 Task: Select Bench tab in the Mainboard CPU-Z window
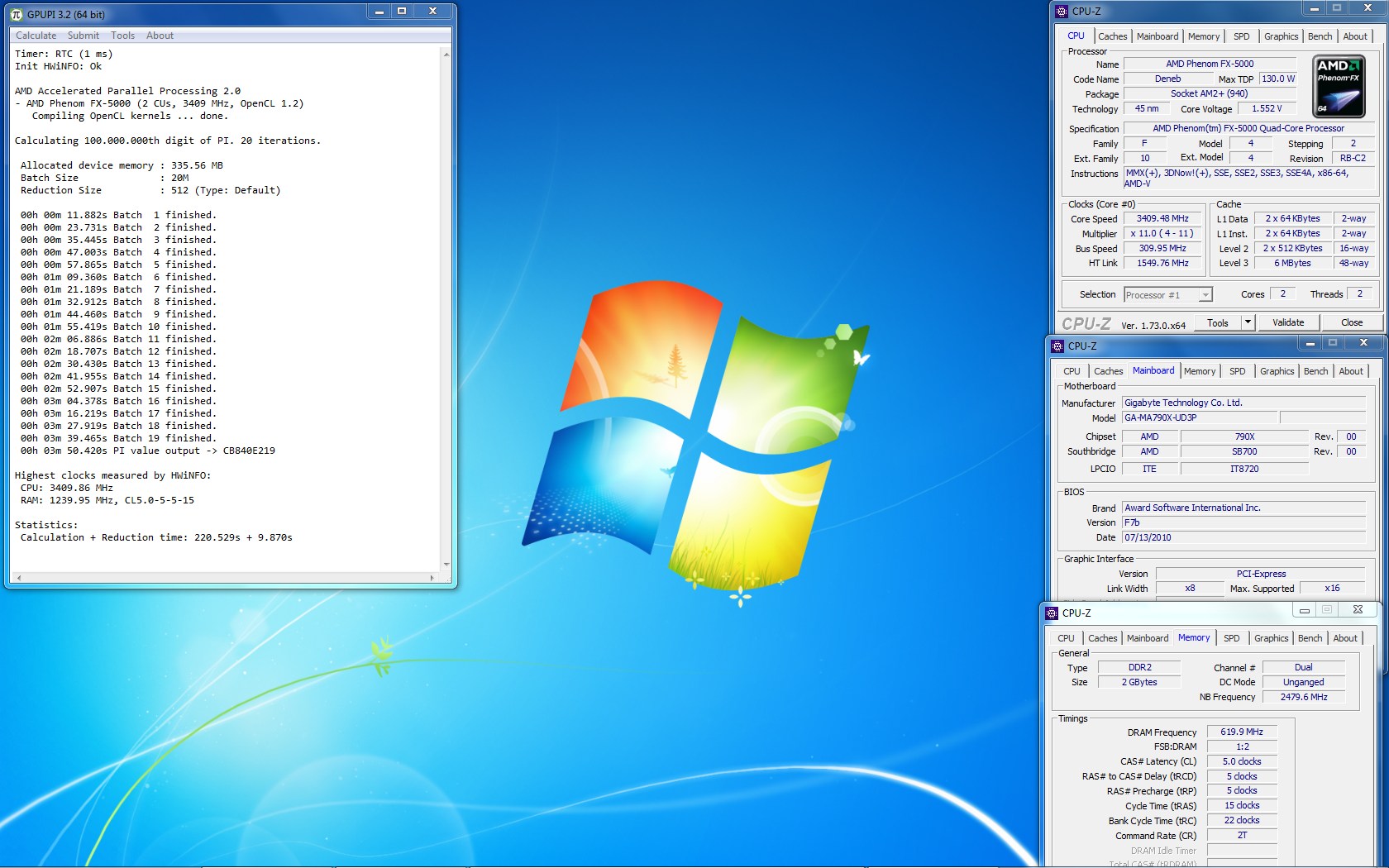(x=1315, y=371)
